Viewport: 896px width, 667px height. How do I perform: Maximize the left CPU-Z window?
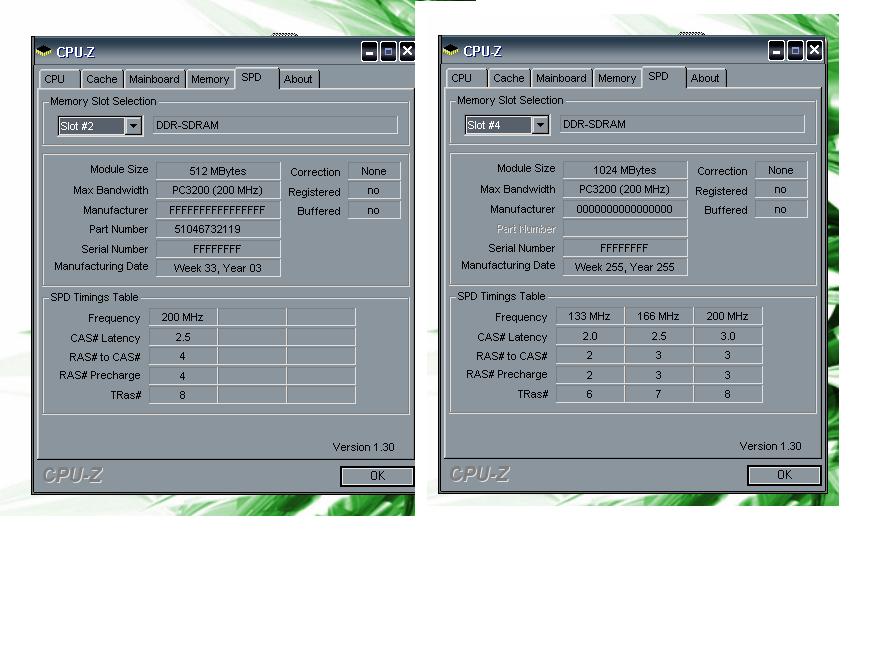pyautogui.click(x=389, y=52)
